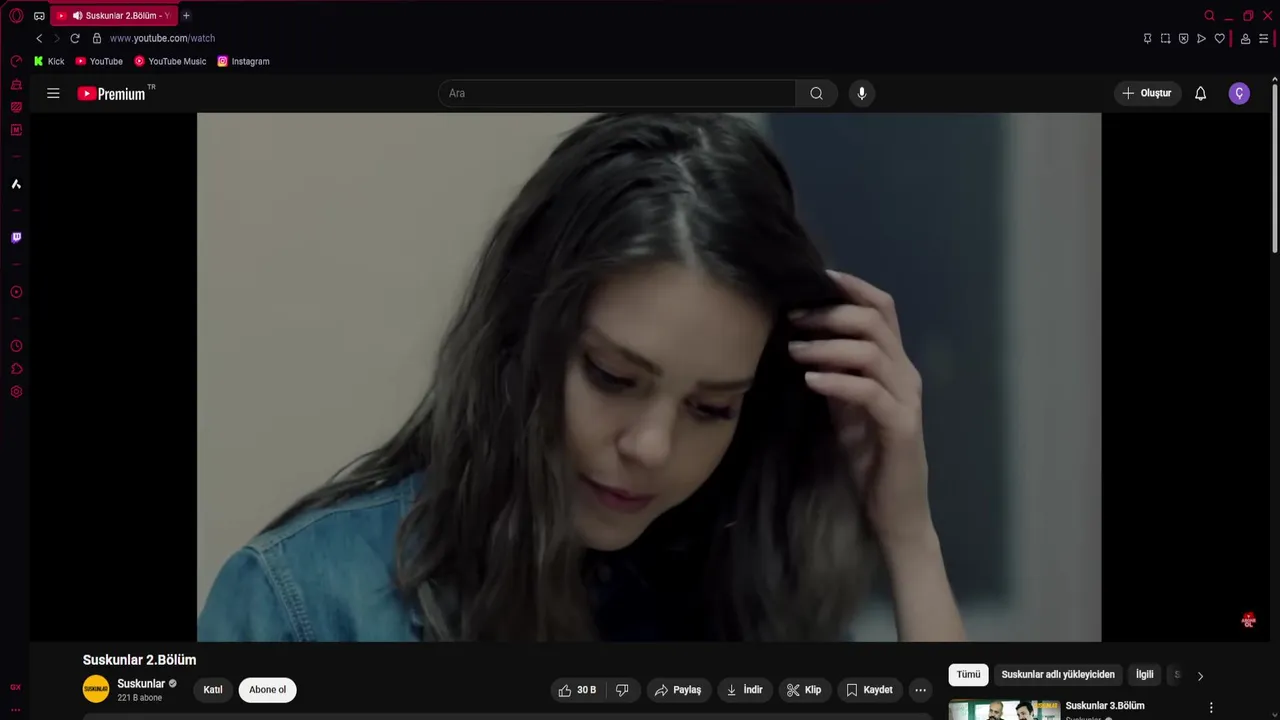This screenshot has height=720, width=1280.
Task: Reload the YouTube page
Action: (75, 38)
